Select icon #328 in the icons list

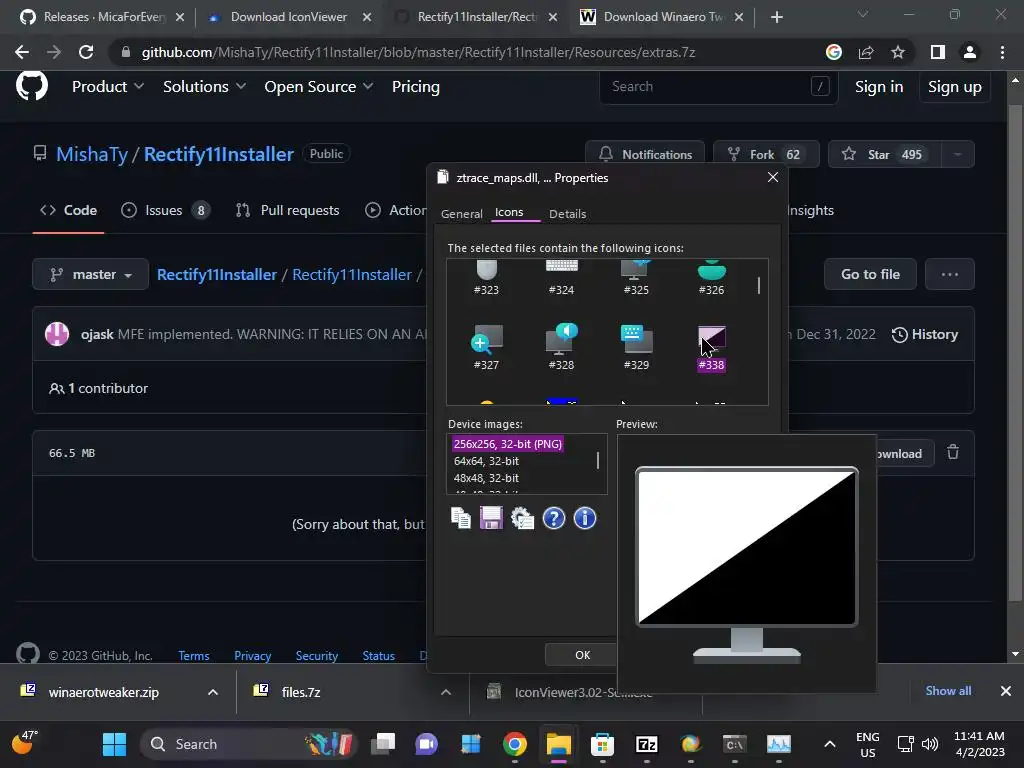[x=562, y=347]
